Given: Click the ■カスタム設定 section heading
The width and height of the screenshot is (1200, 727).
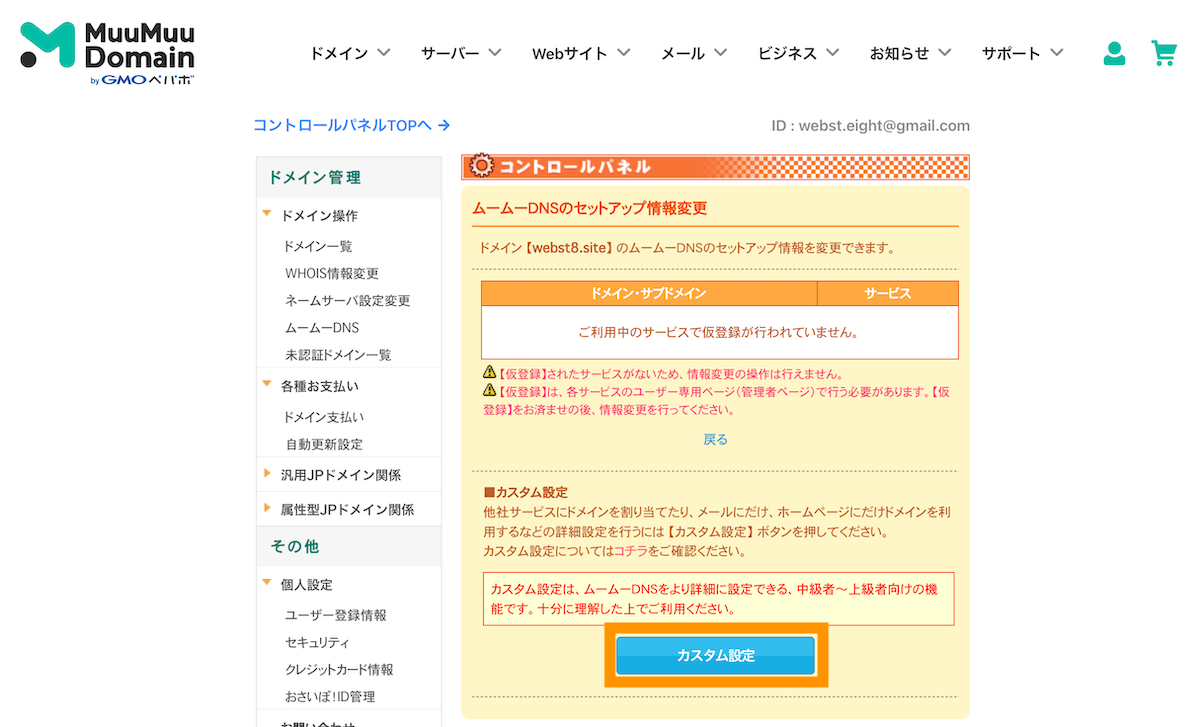Looking at the screenshot, I should pos(525,492).
